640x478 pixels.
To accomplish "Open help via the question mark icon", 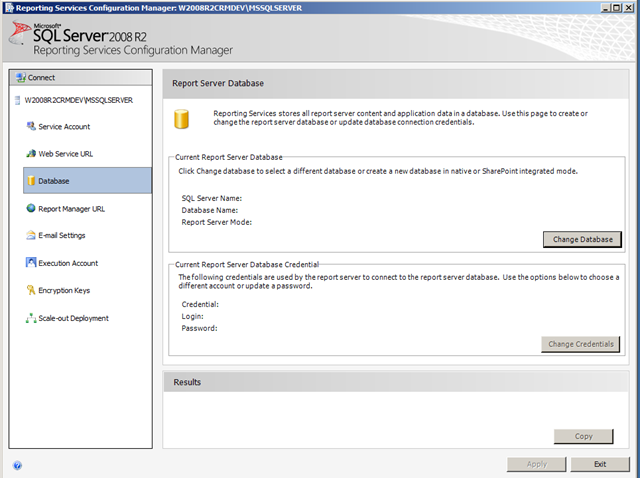I will click(x=18, y=465).
